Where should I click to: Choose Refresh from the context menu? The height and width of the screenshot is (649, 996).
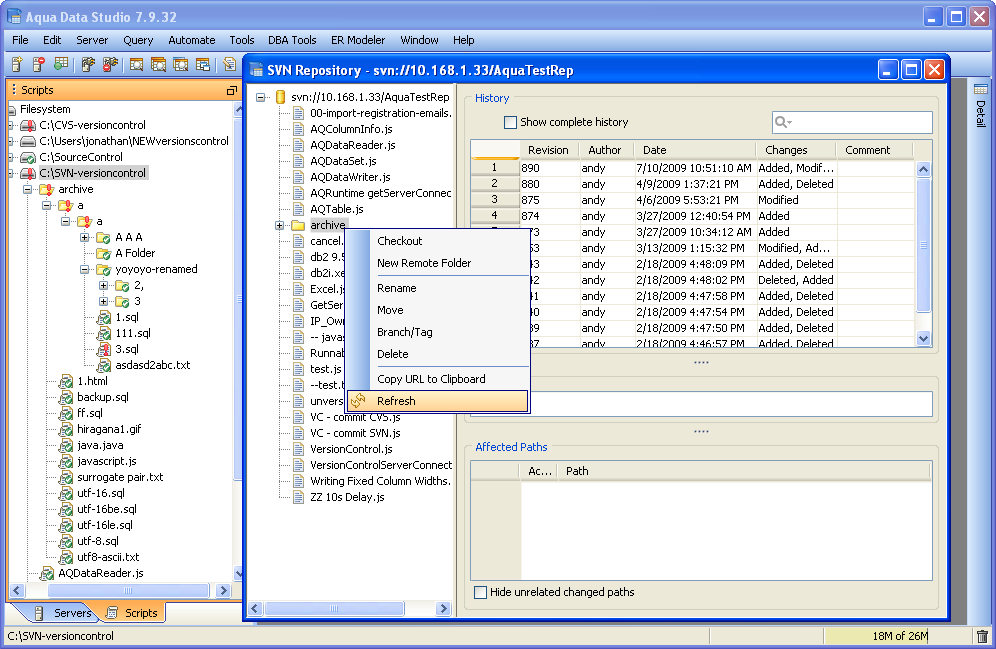click(x=396, y=401)
